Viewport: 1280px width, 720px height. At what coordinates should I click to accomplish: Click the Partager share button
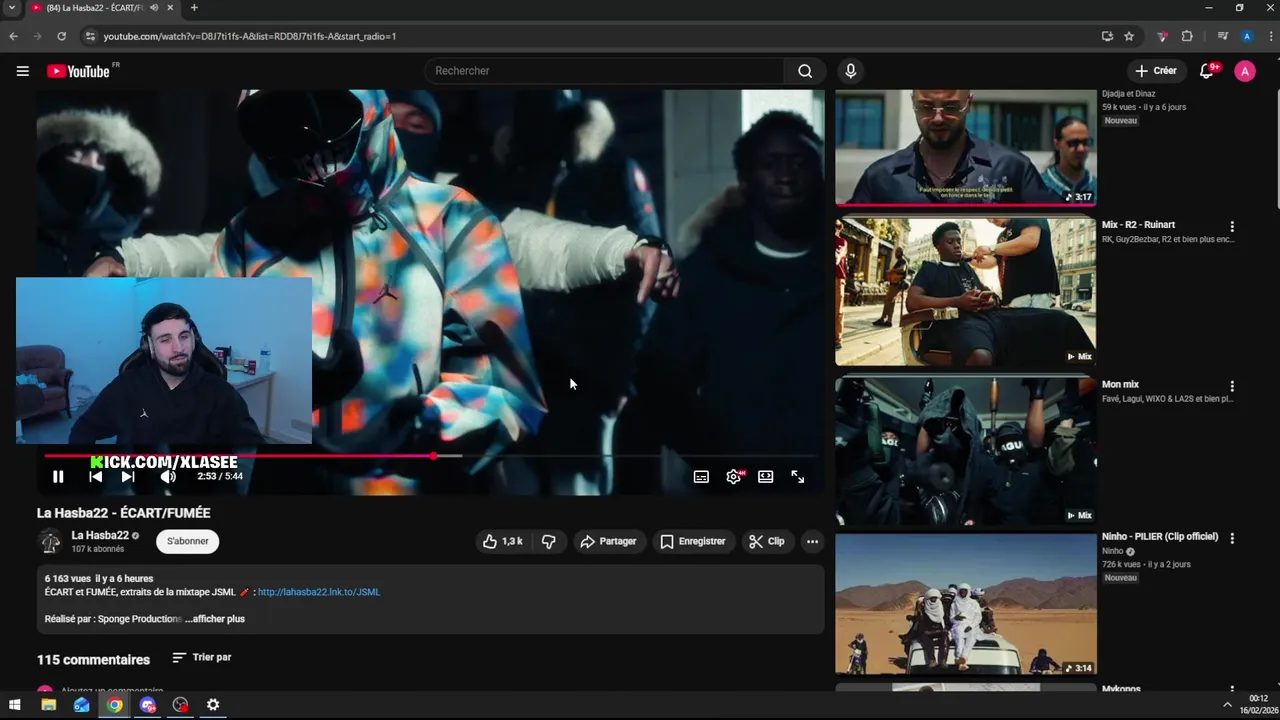608,541
